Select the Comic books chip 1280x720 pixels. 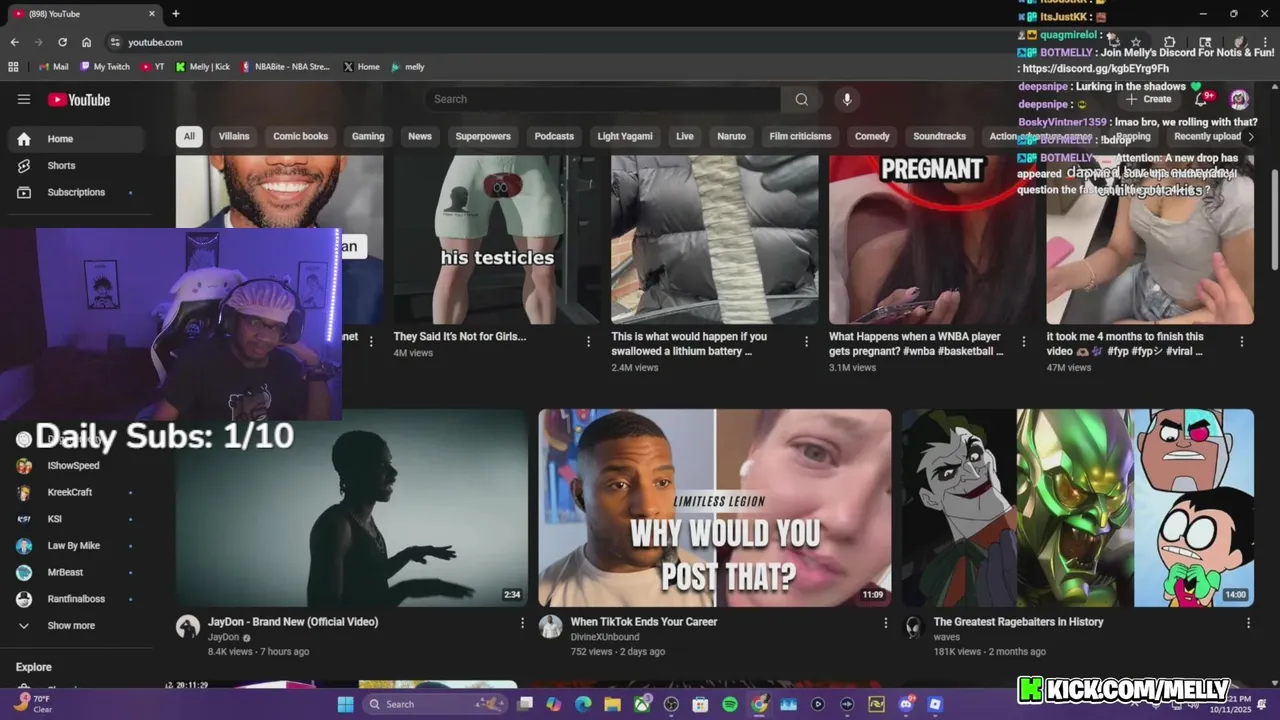[301, 136]
